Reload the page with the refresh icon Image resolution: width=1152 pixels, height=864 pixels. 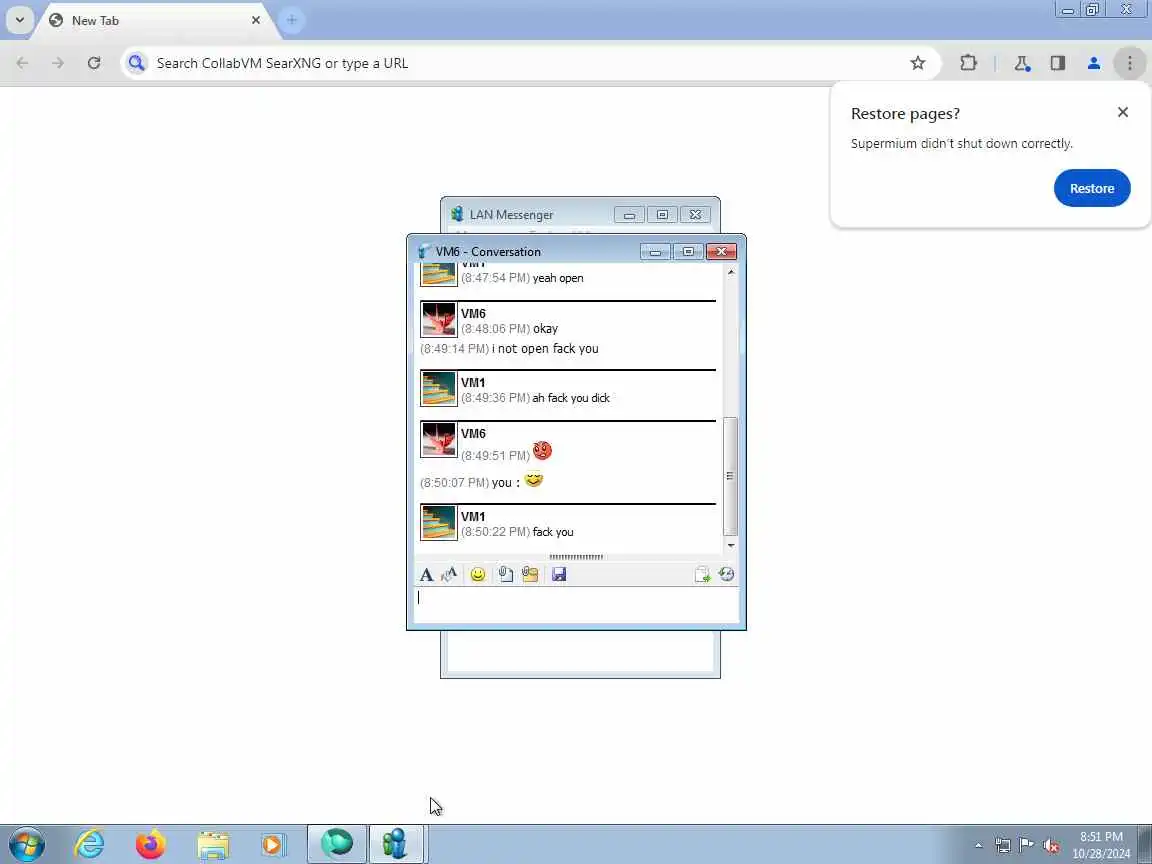(x=94, y=63)
